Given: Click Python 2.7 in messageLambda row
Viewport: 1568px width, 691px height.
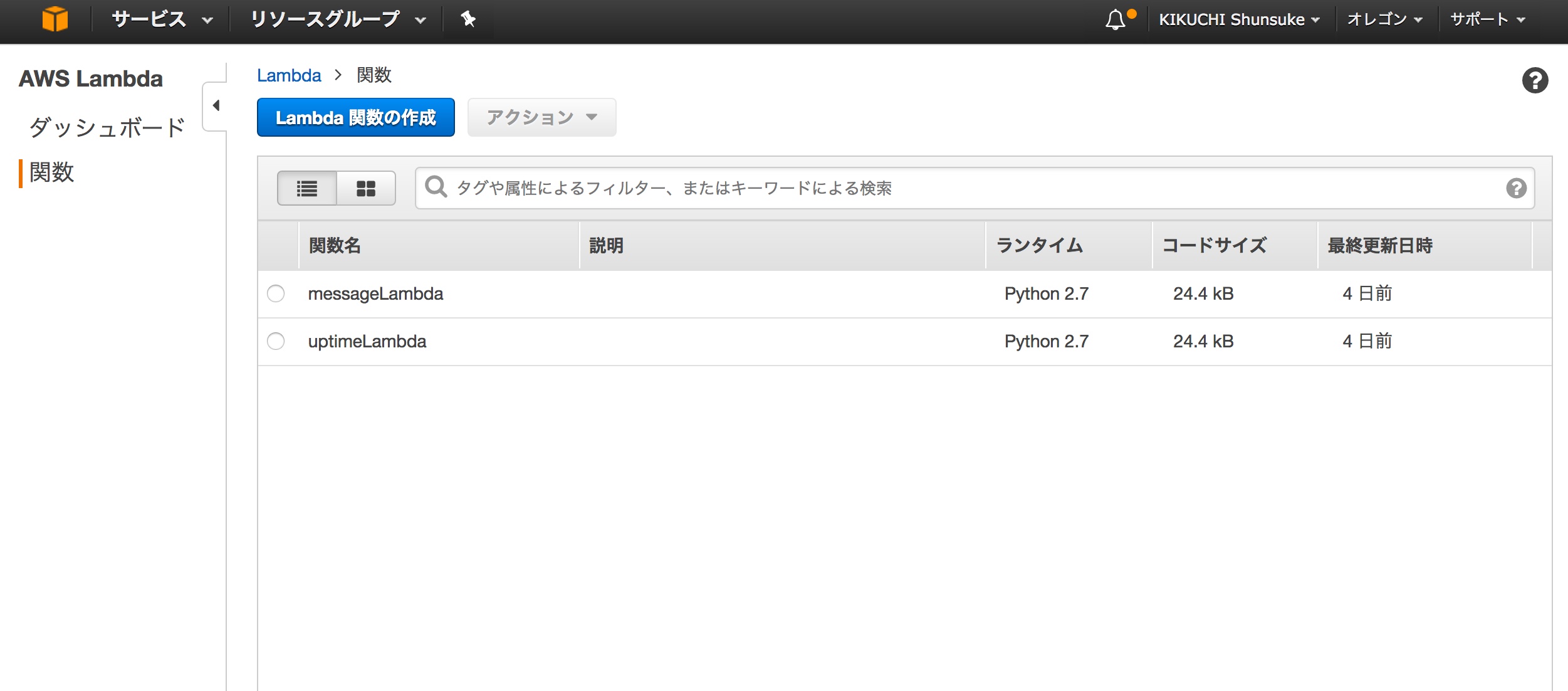Looking at the screenshot, I should [x=1047, y=293].
